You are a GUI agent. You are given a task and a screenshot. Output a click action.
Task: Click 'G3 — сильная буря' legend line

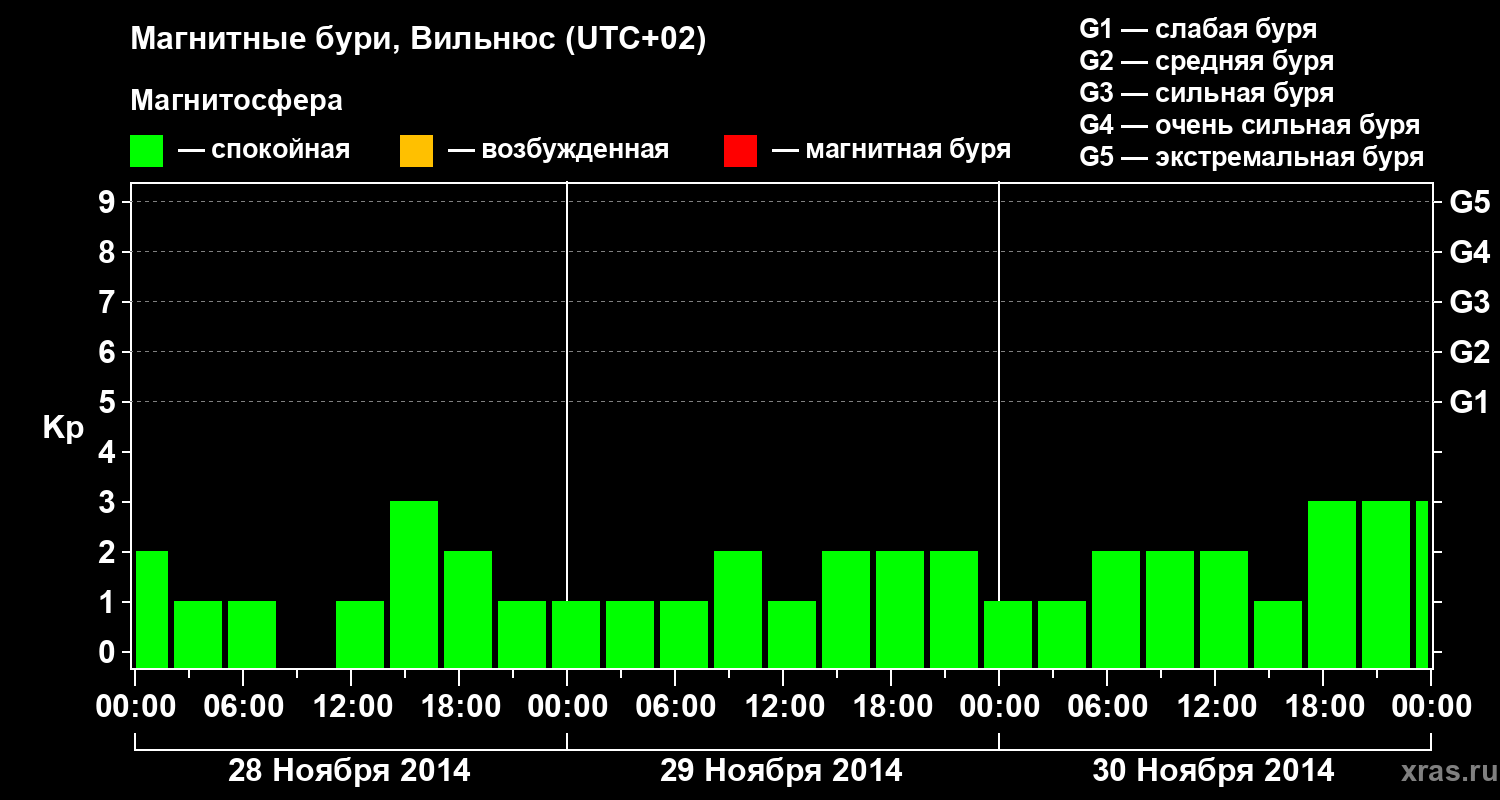coord(1206,93)
